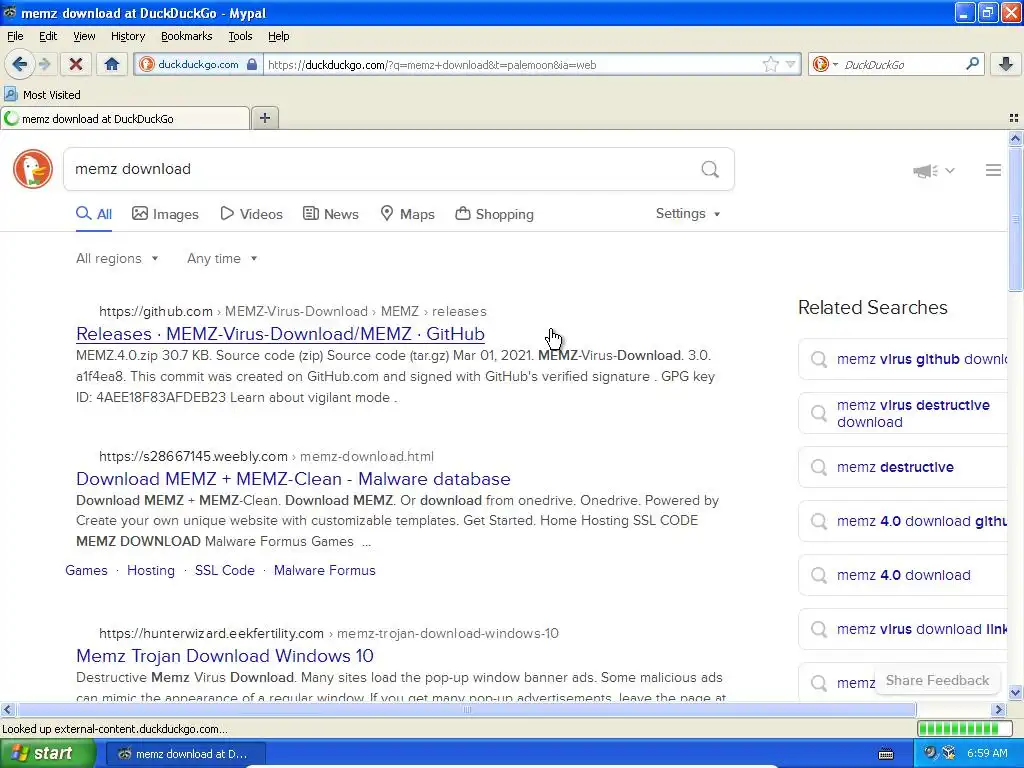1024x768 pixels.
Task: Click the tab groups grid icon
Action: pos(1014,118)
